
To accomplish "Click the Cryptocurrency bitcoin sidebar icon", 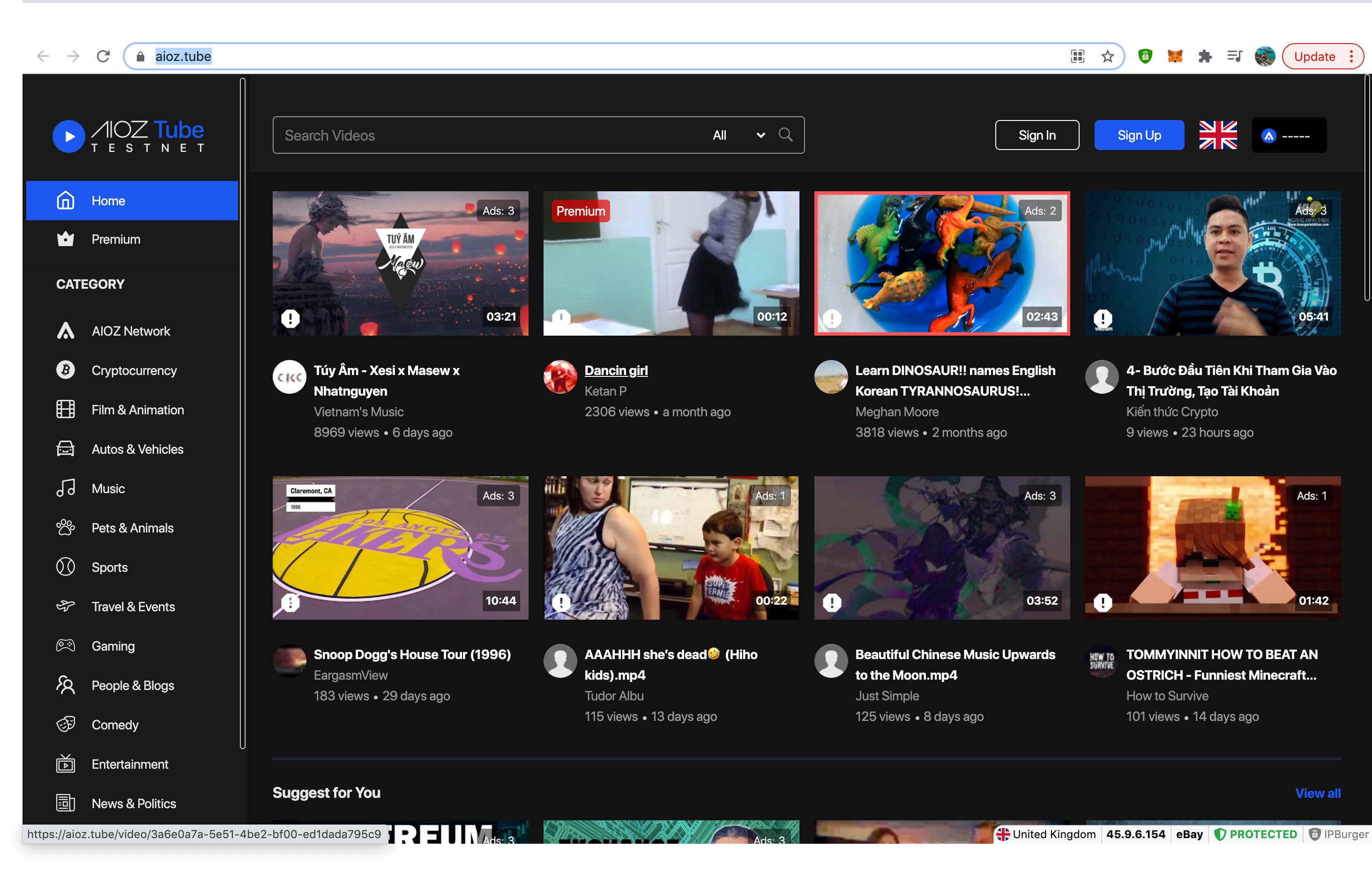I will point(66,370).
